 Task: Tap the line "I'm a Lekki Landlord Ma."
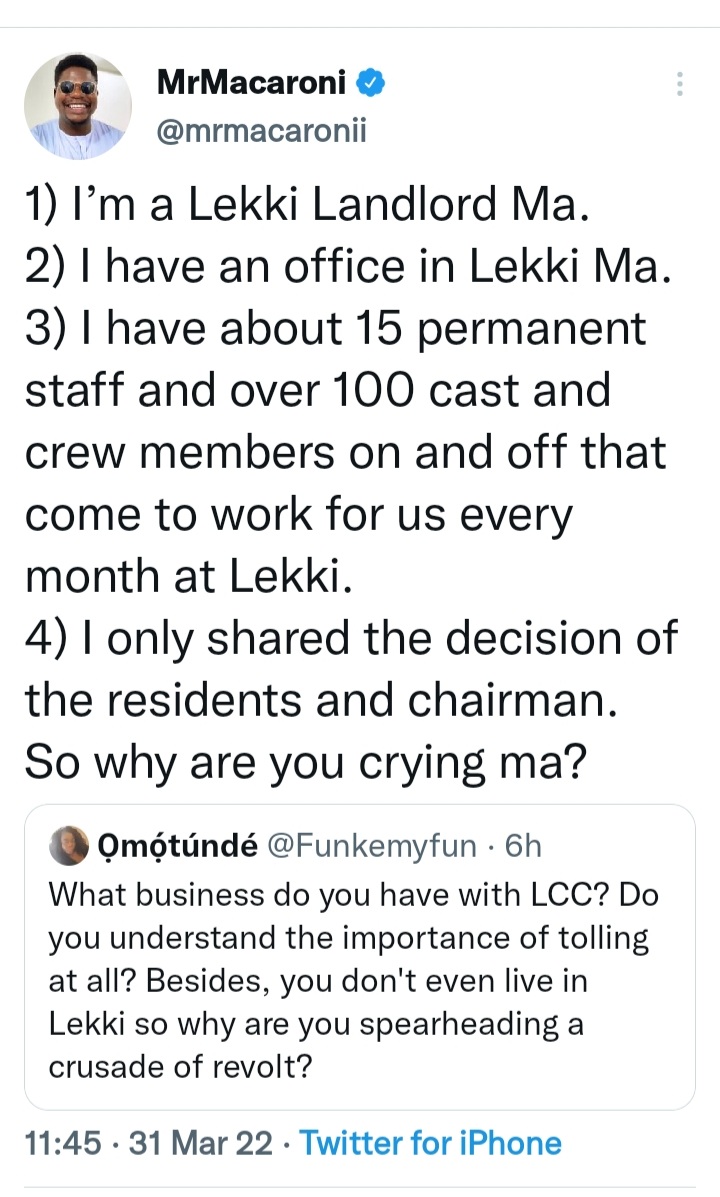tap(290, 206)
